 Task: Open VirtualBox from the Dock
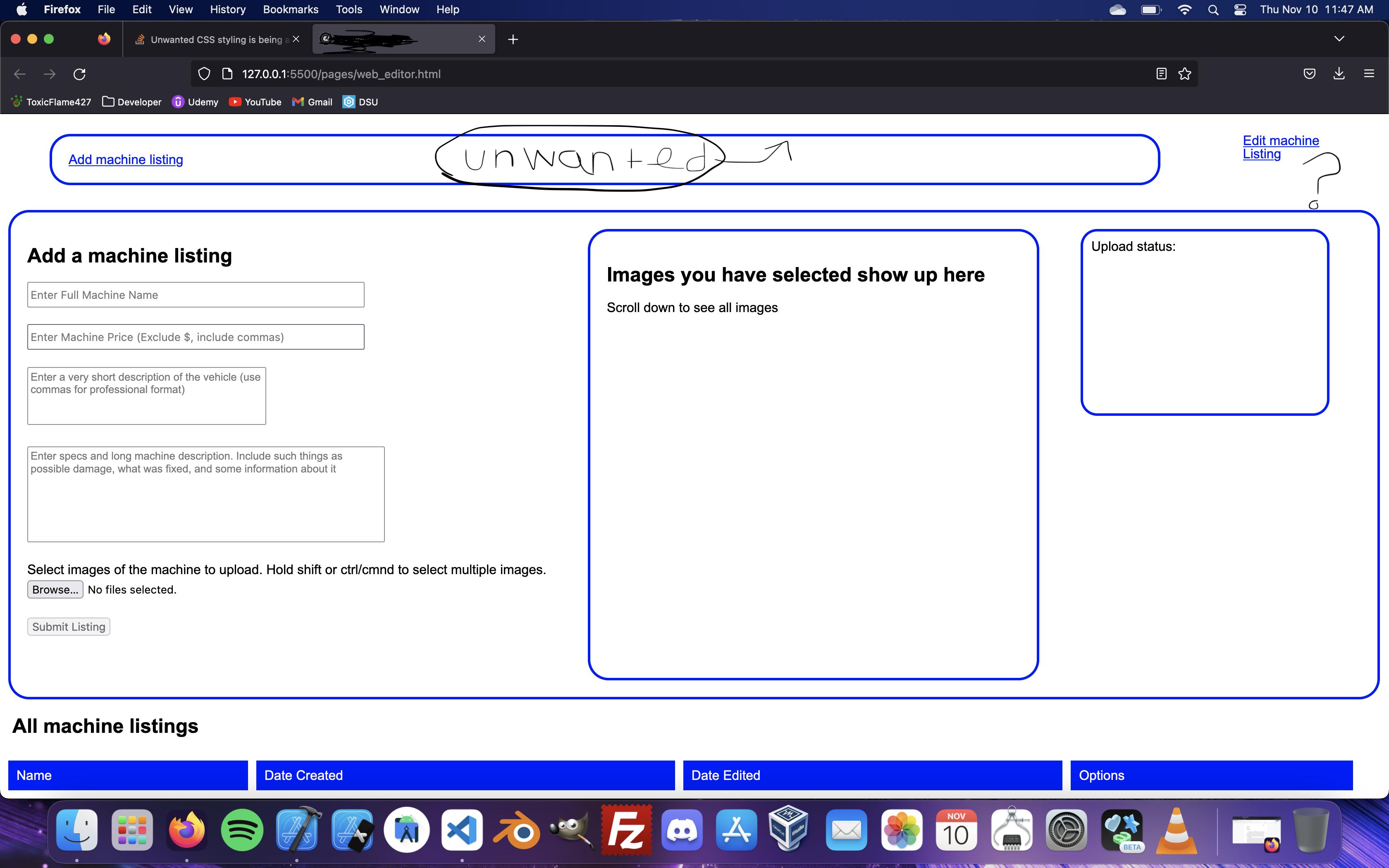[x=789, y=828]
